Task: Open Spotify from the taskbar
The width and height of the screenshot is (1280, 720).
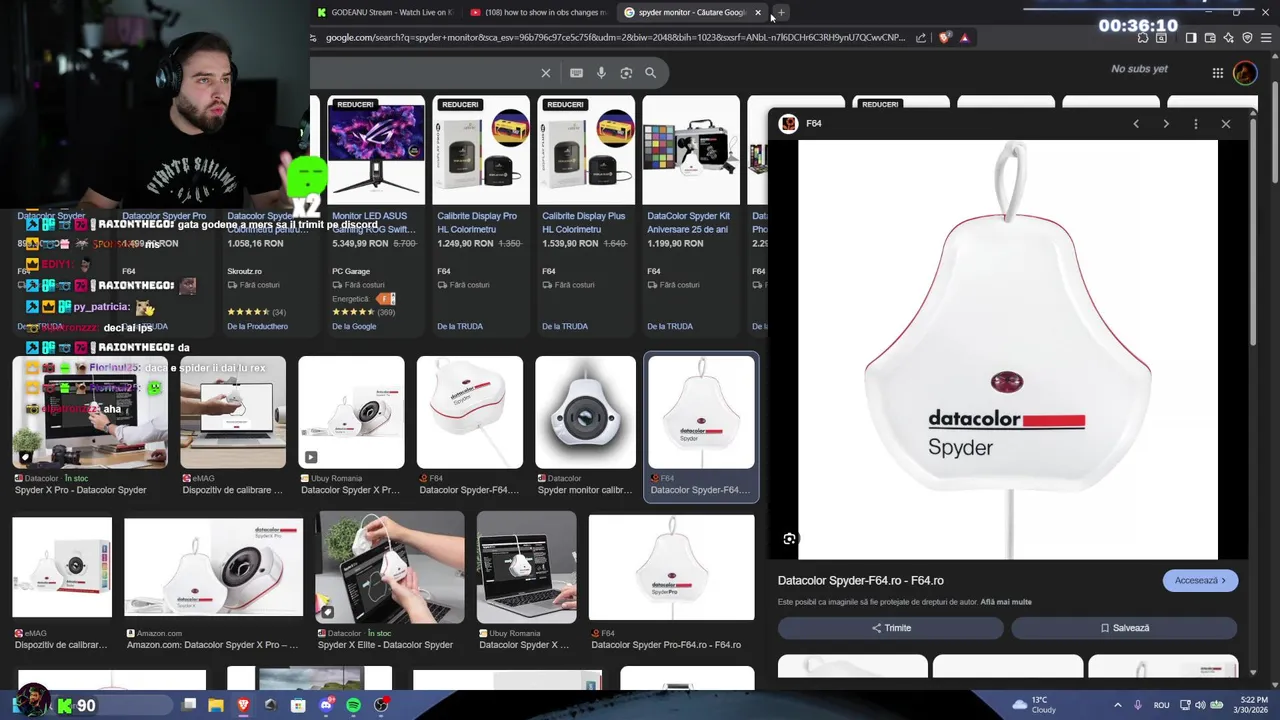Action: [353, 706]
